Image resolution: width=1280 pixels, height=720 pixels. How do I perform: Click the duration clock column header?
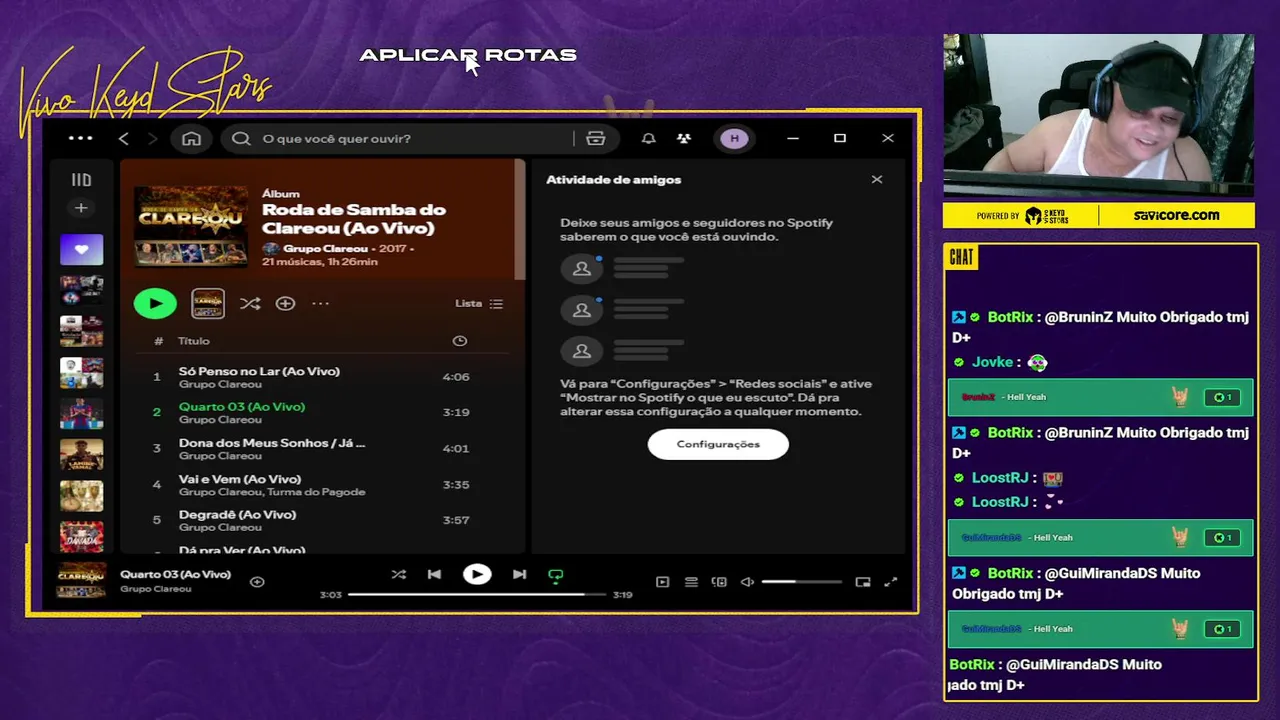[460, 341]
